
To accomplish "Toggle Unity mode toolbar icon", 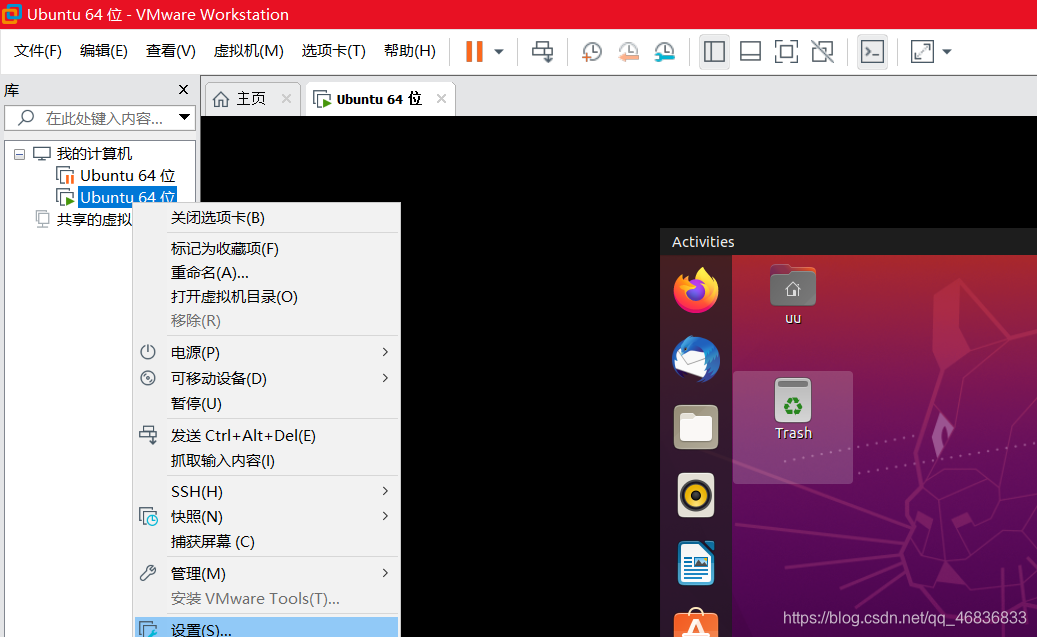I will tap(822, 52).
